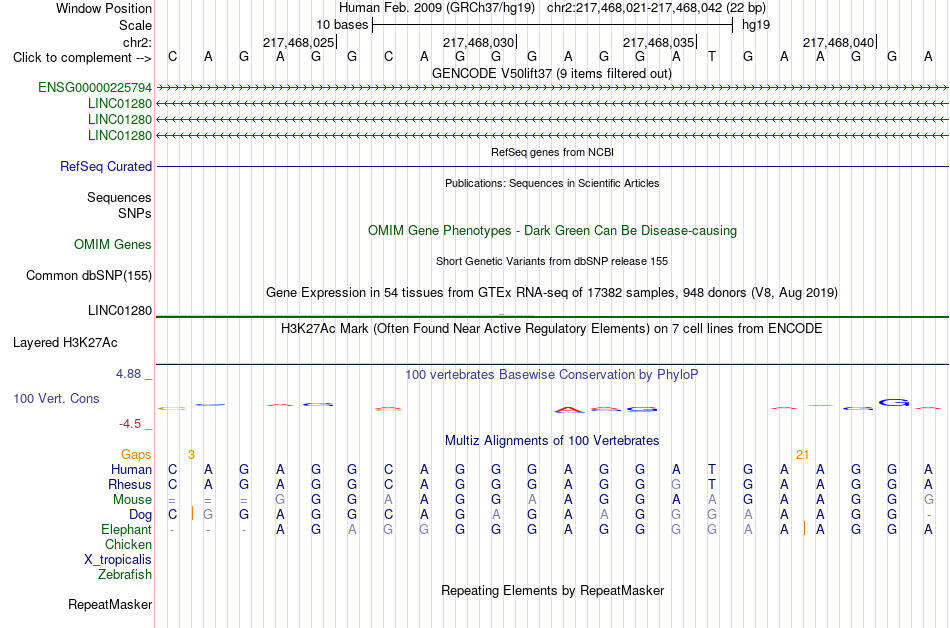Click the Human species row label
The height and width of the screenshot is (628, 950).
(x=131, y=470)
